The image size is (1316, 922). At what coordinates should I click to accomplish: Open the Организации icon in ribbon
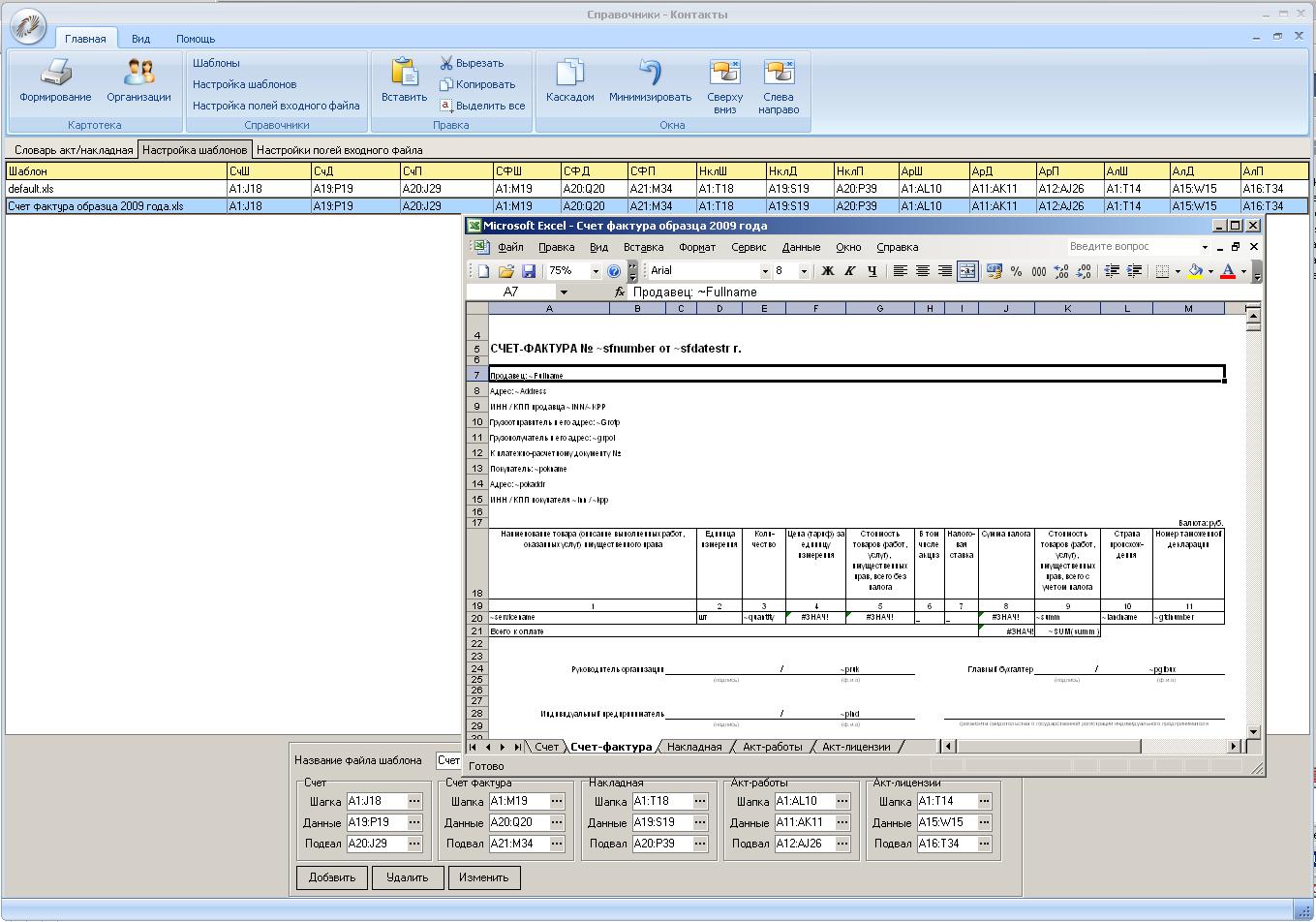(138, 73)
